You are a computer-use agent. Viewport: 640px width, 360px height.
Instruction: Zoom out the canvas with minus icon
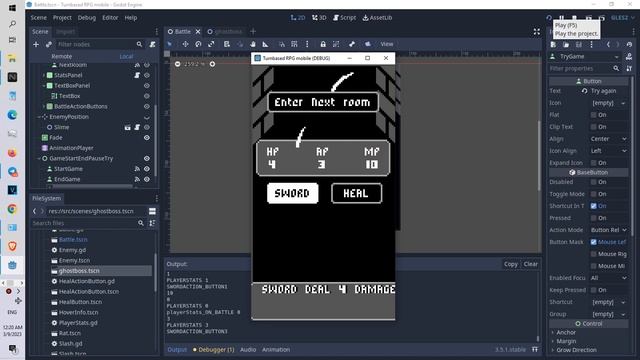(x=178, y=64)
